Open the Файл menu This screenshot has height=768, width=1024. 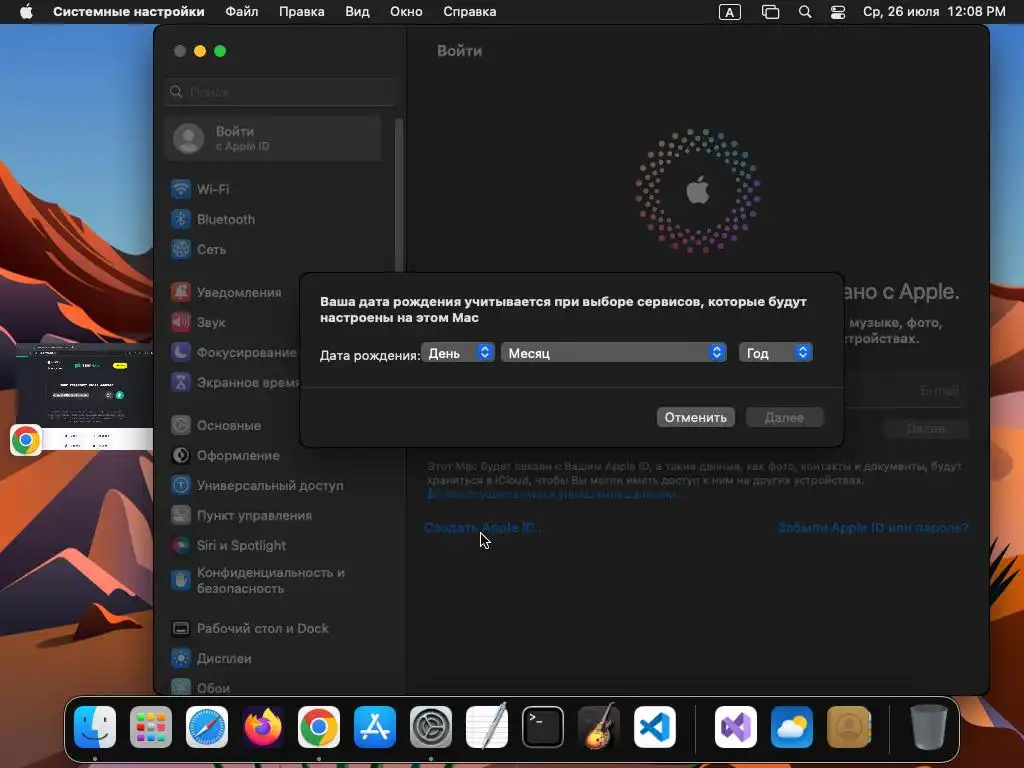point(242,12)
